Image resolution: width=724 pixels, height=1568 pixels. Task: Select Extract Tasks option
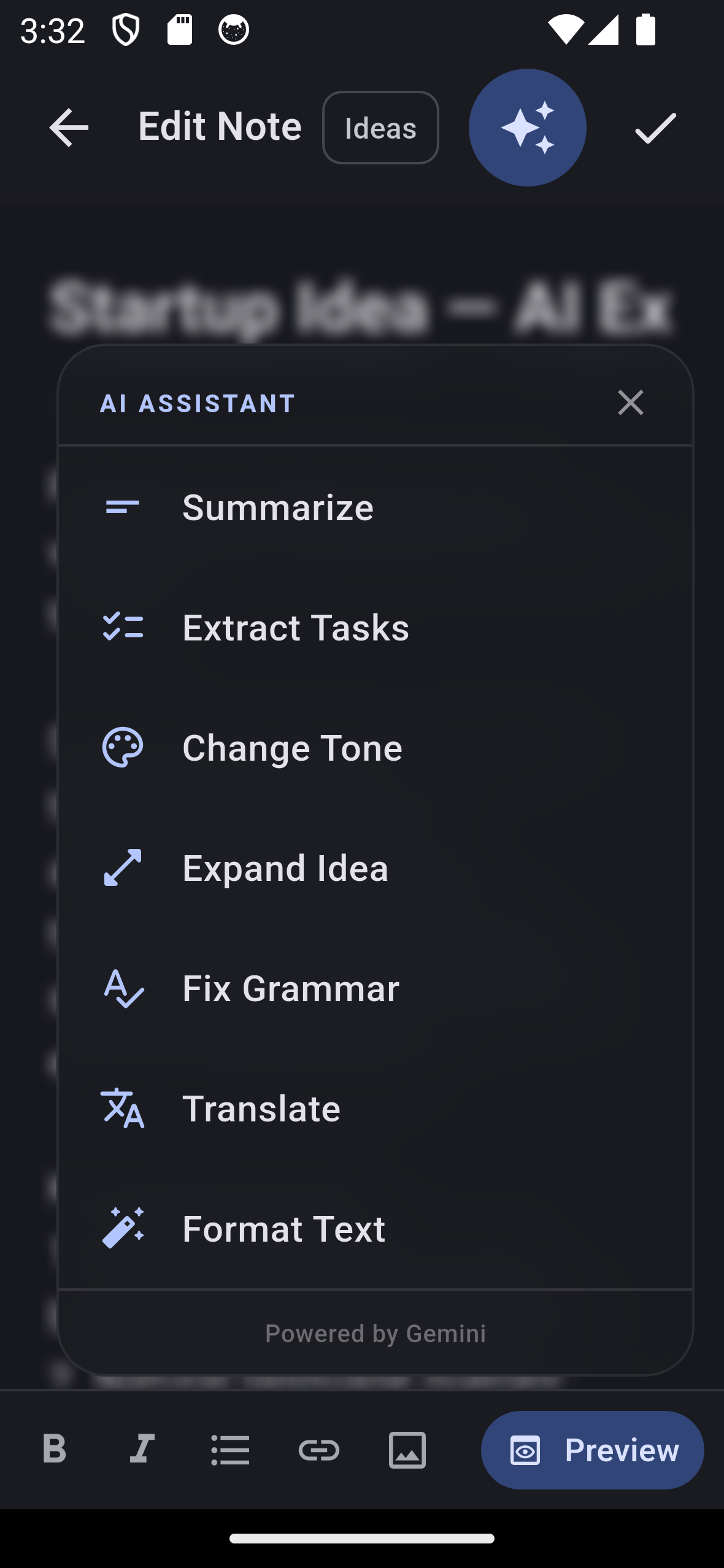coord(375,628)
